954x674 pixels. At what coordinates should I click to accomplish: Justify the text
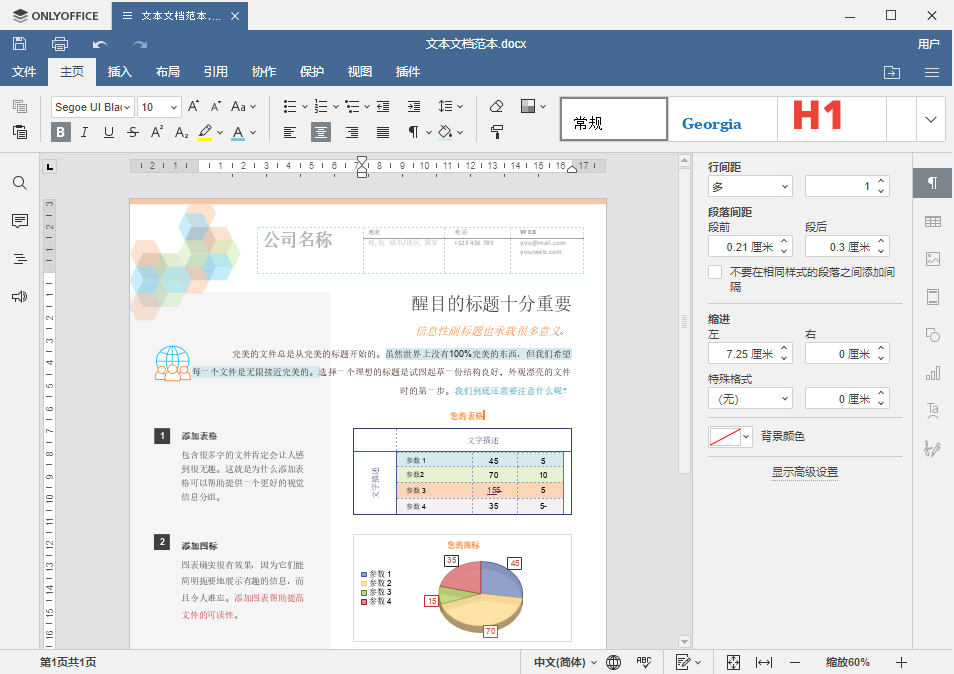coord(383,132)
